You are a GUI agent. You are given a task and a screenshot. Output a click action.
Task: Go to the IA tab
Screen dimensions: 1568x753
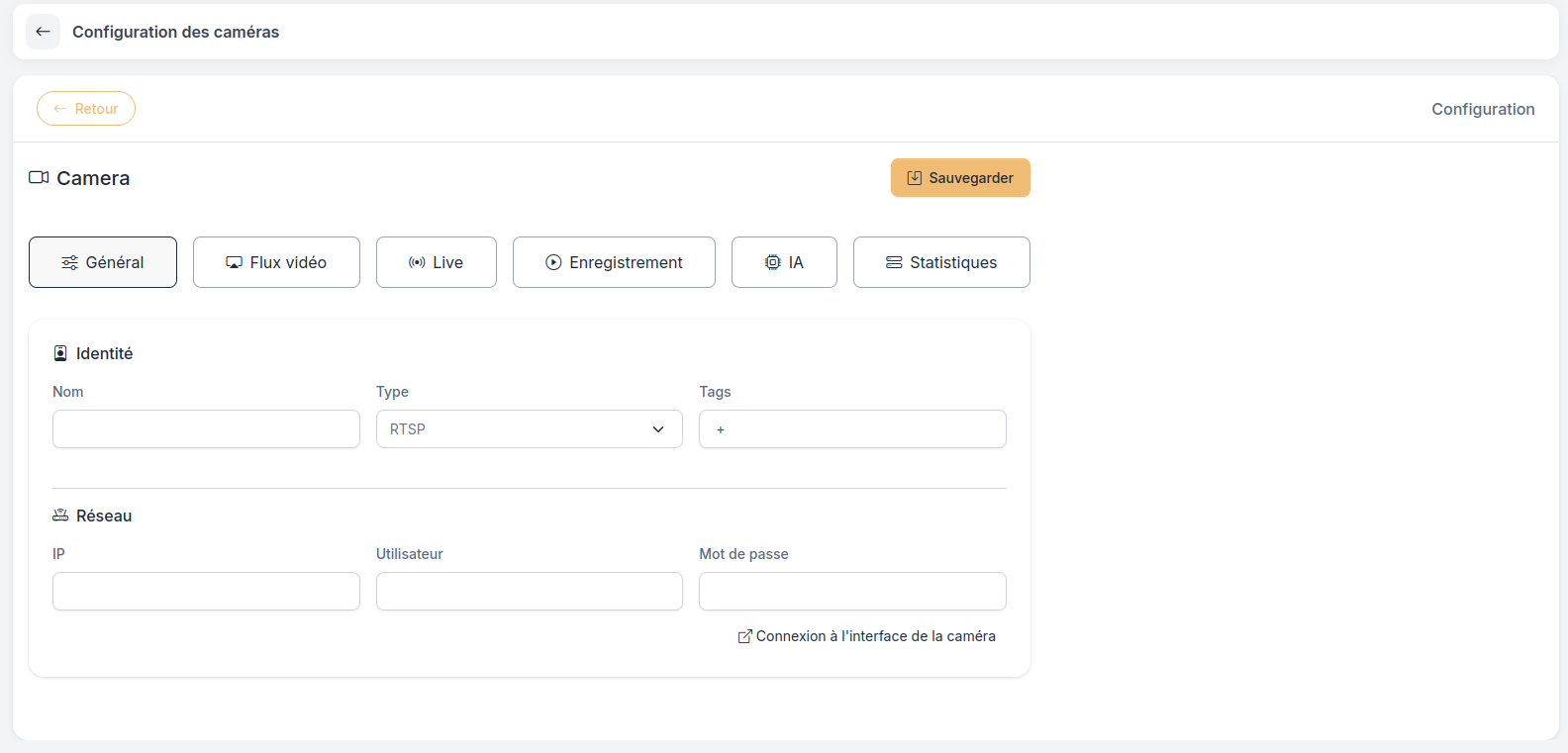tap(784, 262)
